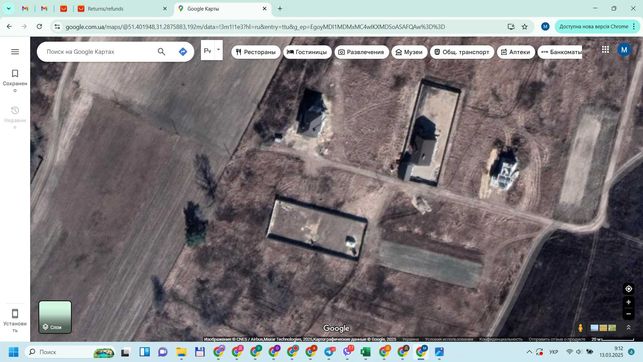Select the Street View pegman

[x=580, y=328]
